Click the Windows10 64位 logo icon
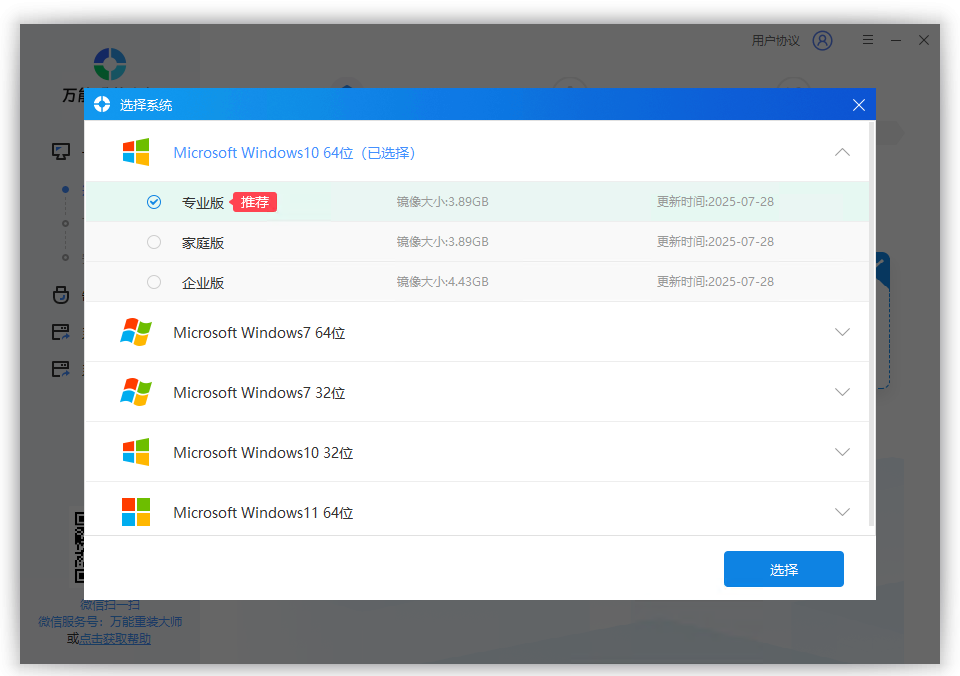This screenshot has height=676, width=960. (136, 152)
